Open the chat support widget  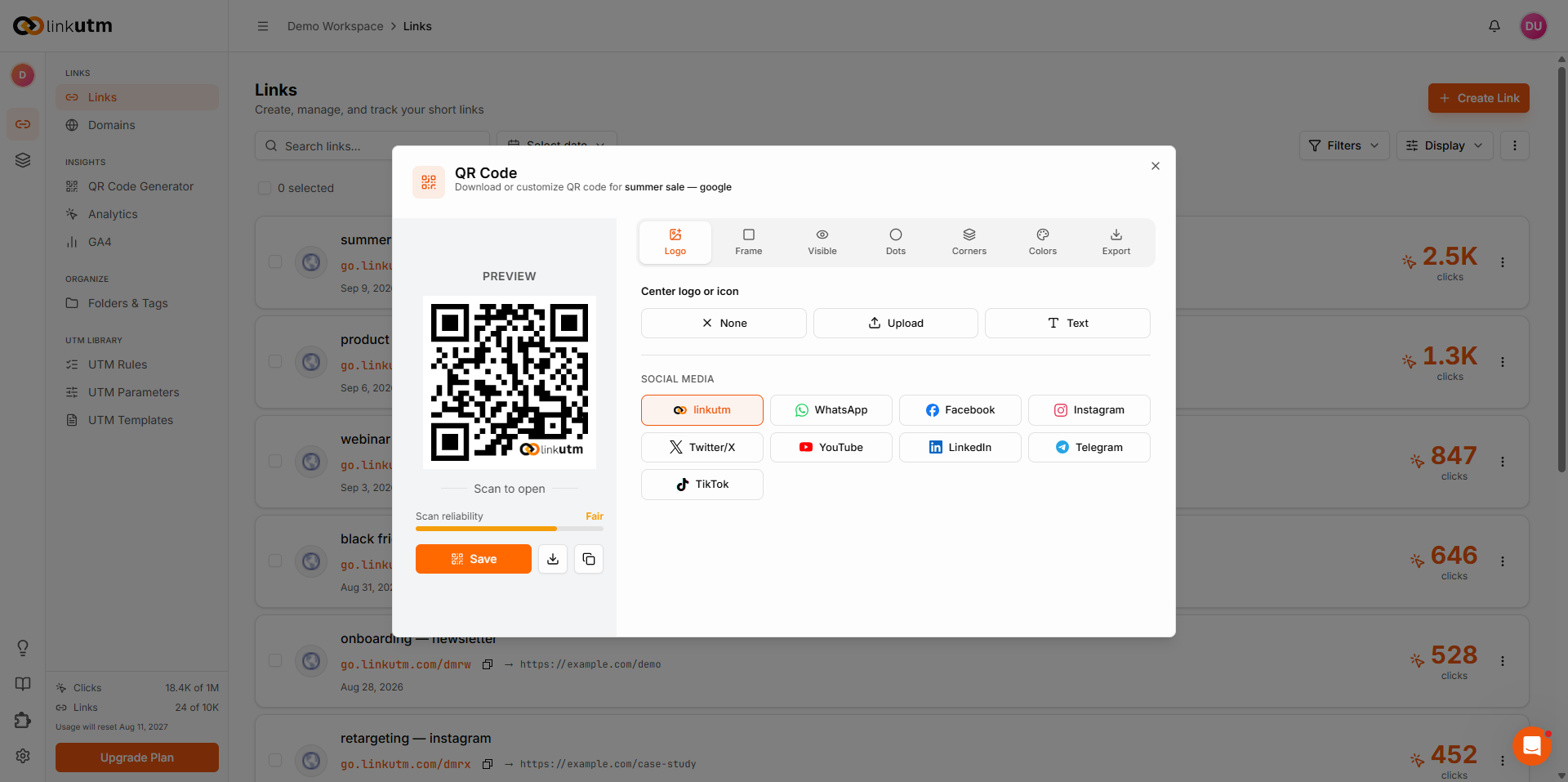[x=1532, y=746]
